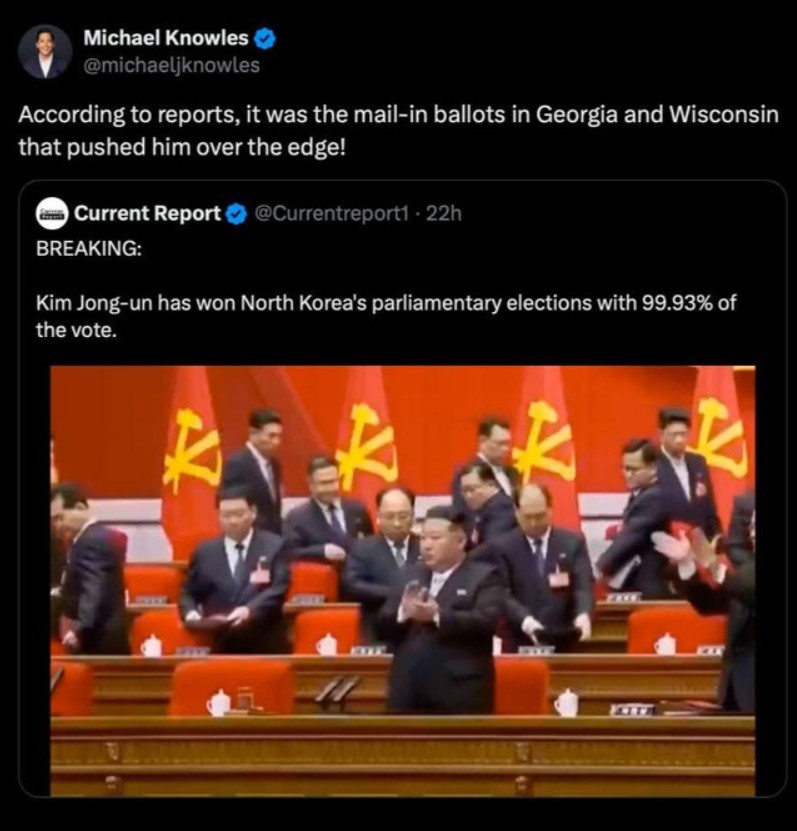Open the 22h timestamp link
The height and width of the screenshot is (831, 797).
444,214
